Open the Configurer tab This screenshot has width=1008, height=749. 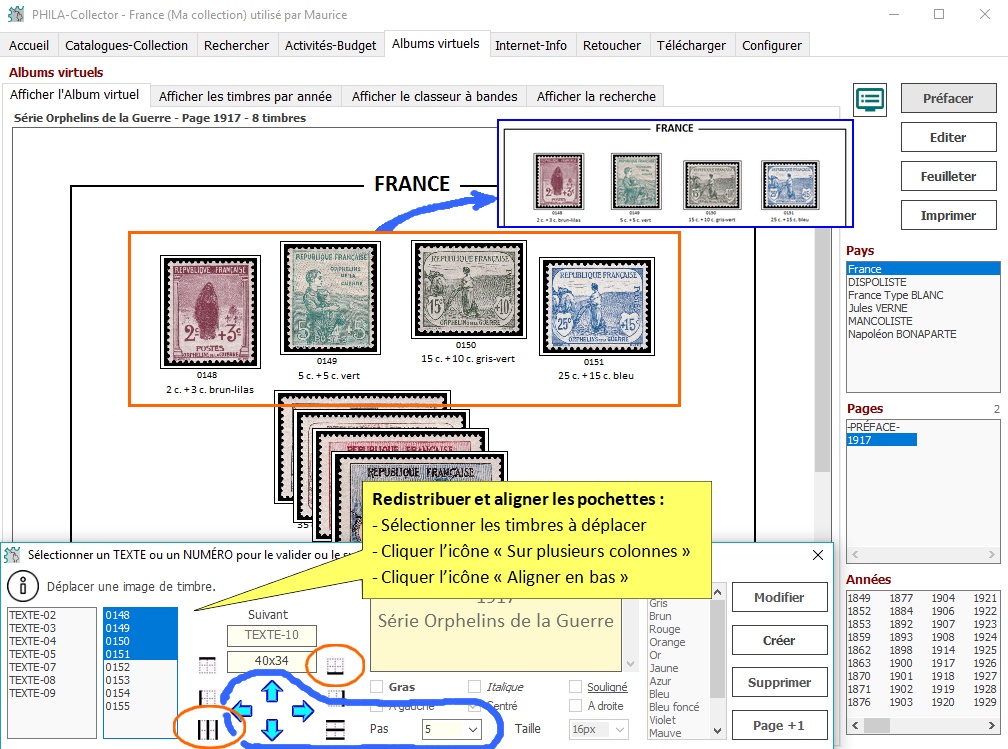pos(772,46)
